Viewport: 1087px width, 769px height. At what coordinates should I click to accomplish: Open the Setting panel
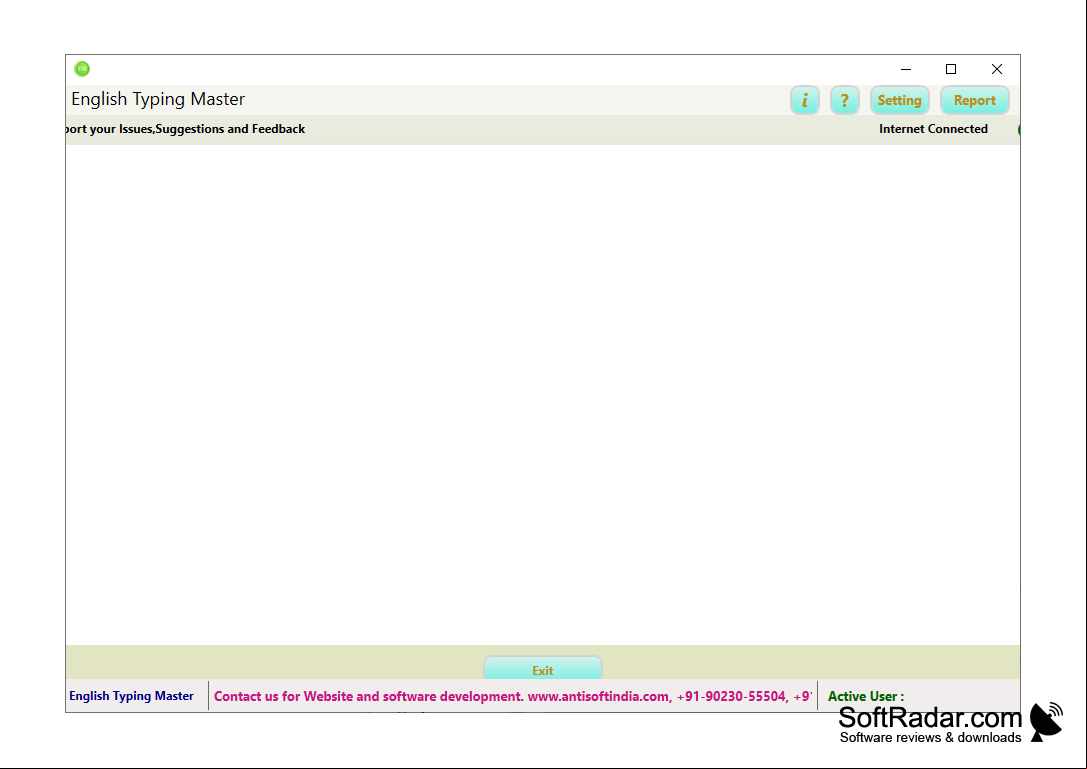[899, 101]
